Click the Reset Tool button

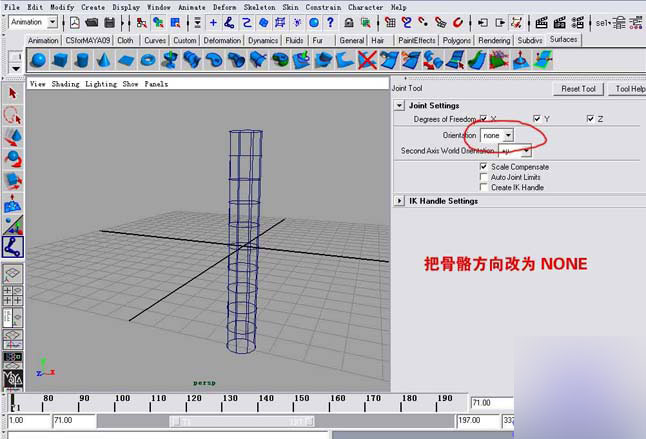578,89
